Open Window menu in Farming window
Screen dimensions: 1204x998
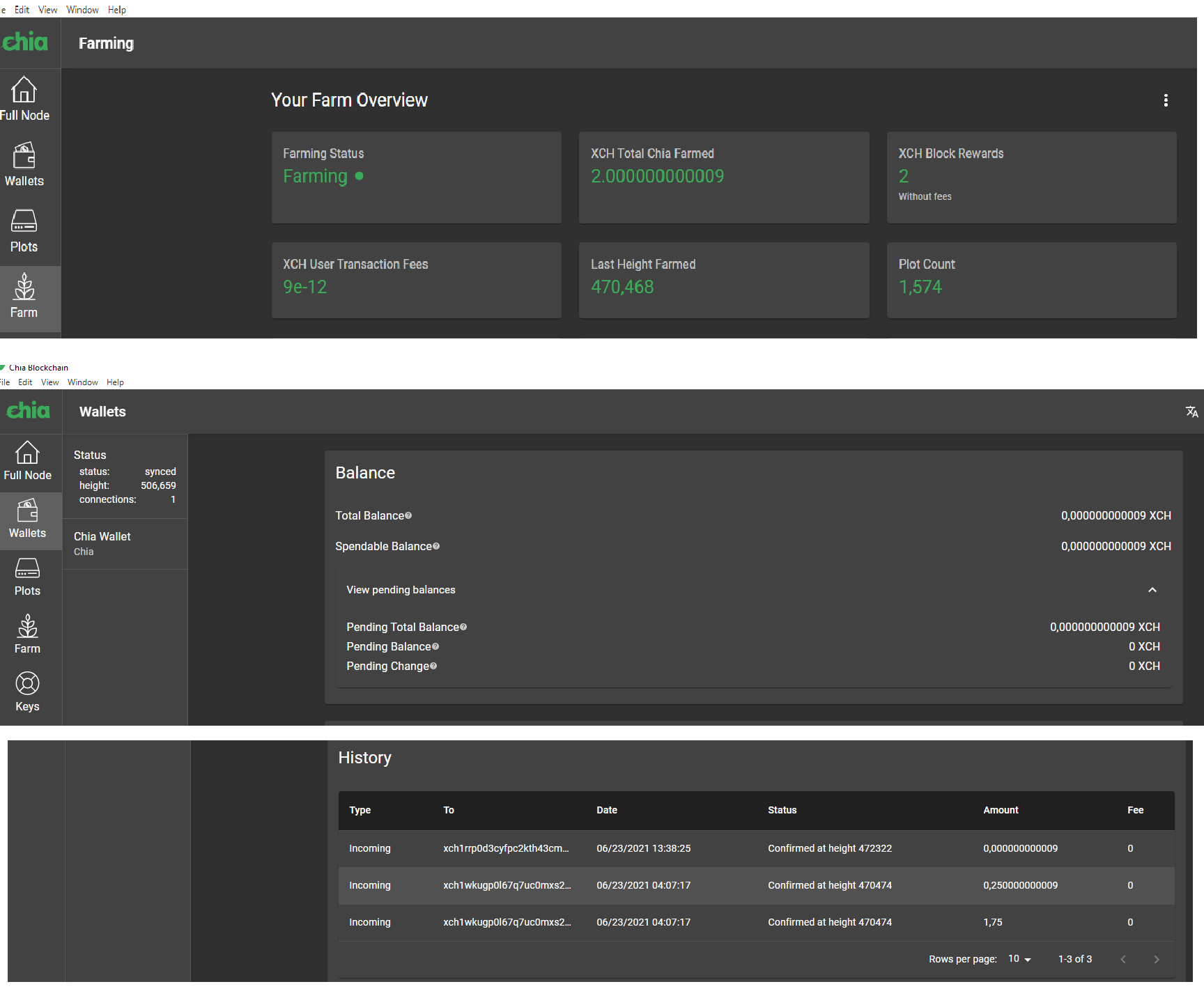pyautogui.click(x=82, y=10)
